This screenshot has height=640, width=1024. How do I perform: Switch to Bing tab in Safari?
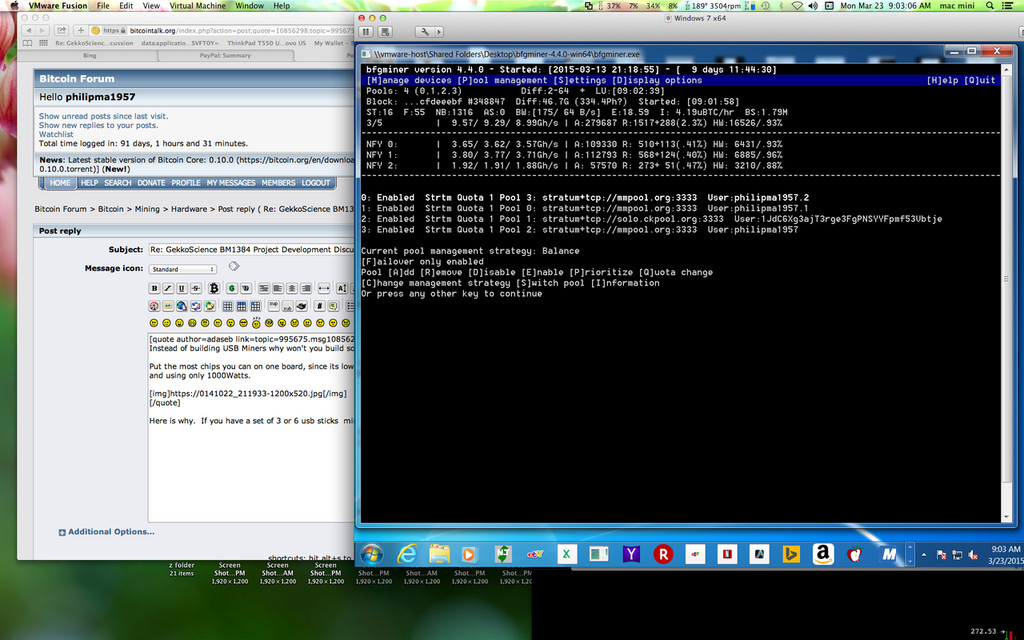(x=90, y=56)
